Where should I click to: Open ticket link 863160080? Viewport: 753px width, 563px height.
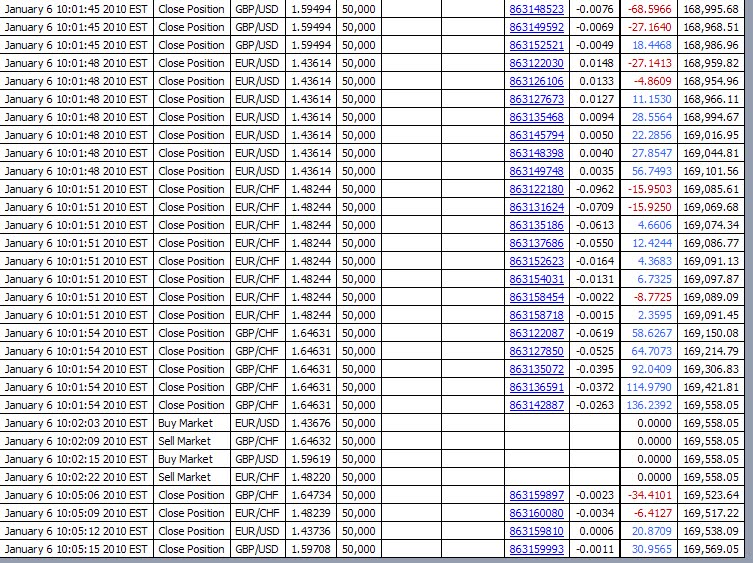coord(536,514)
